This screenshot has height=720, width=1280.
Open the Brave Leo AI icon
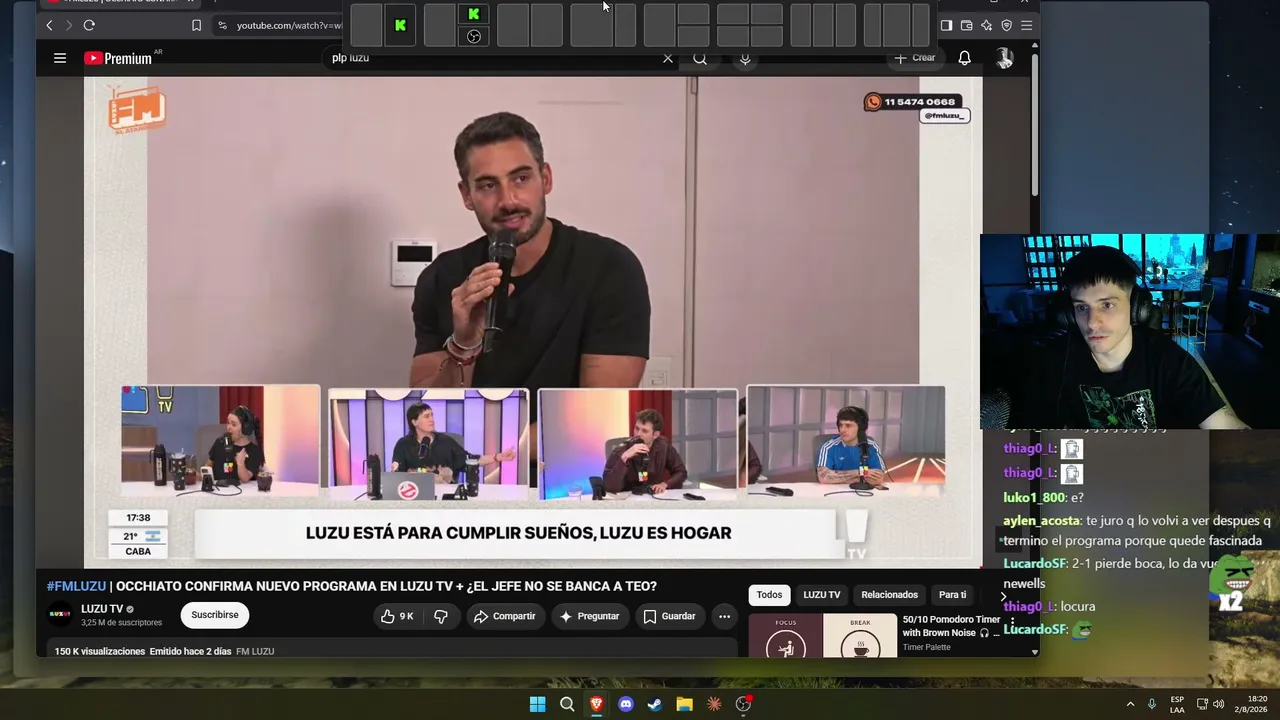pos(986,25)
